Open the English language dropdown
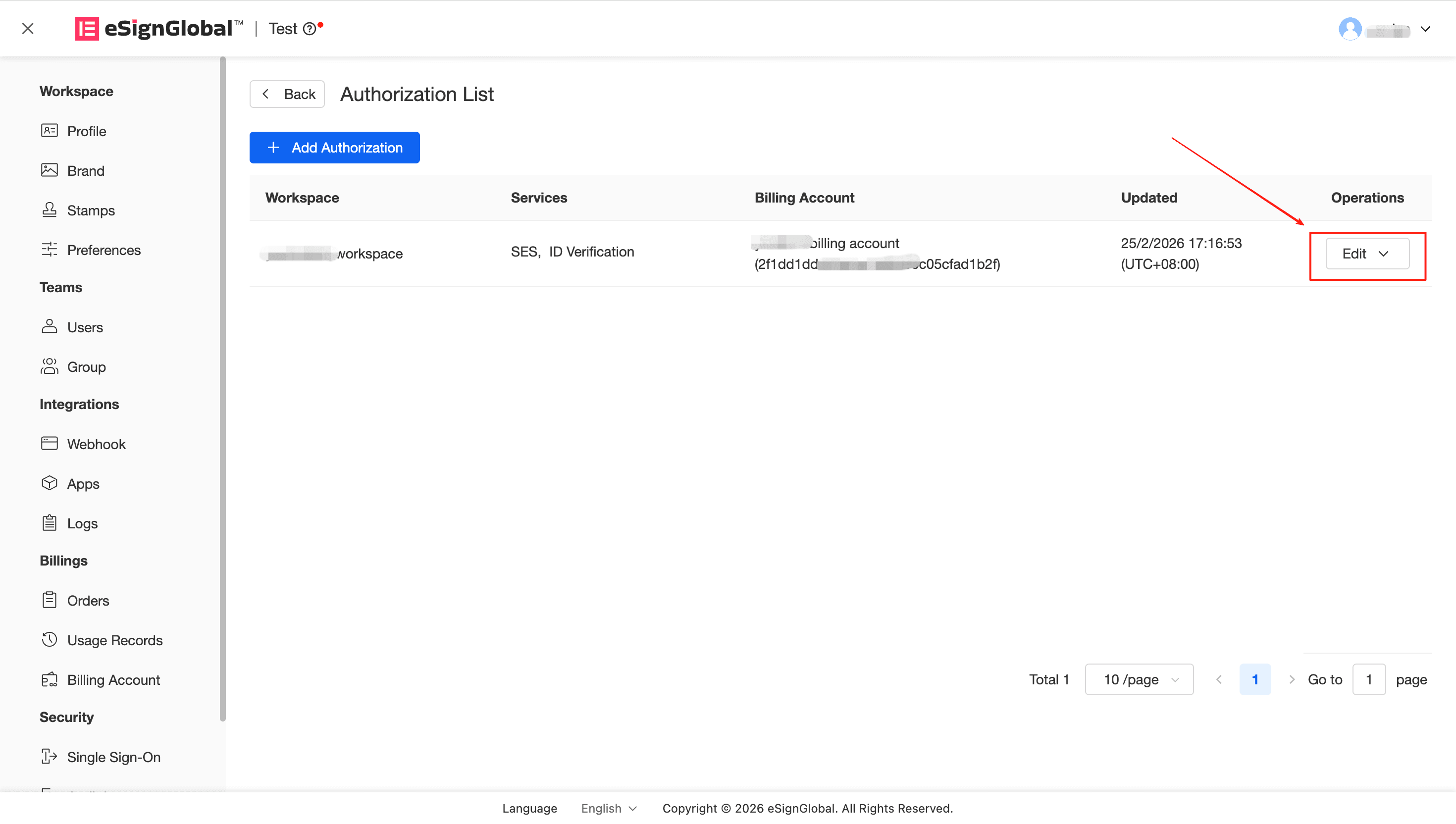Viewport: 1456px width, 824px height. tap(609, 808)
